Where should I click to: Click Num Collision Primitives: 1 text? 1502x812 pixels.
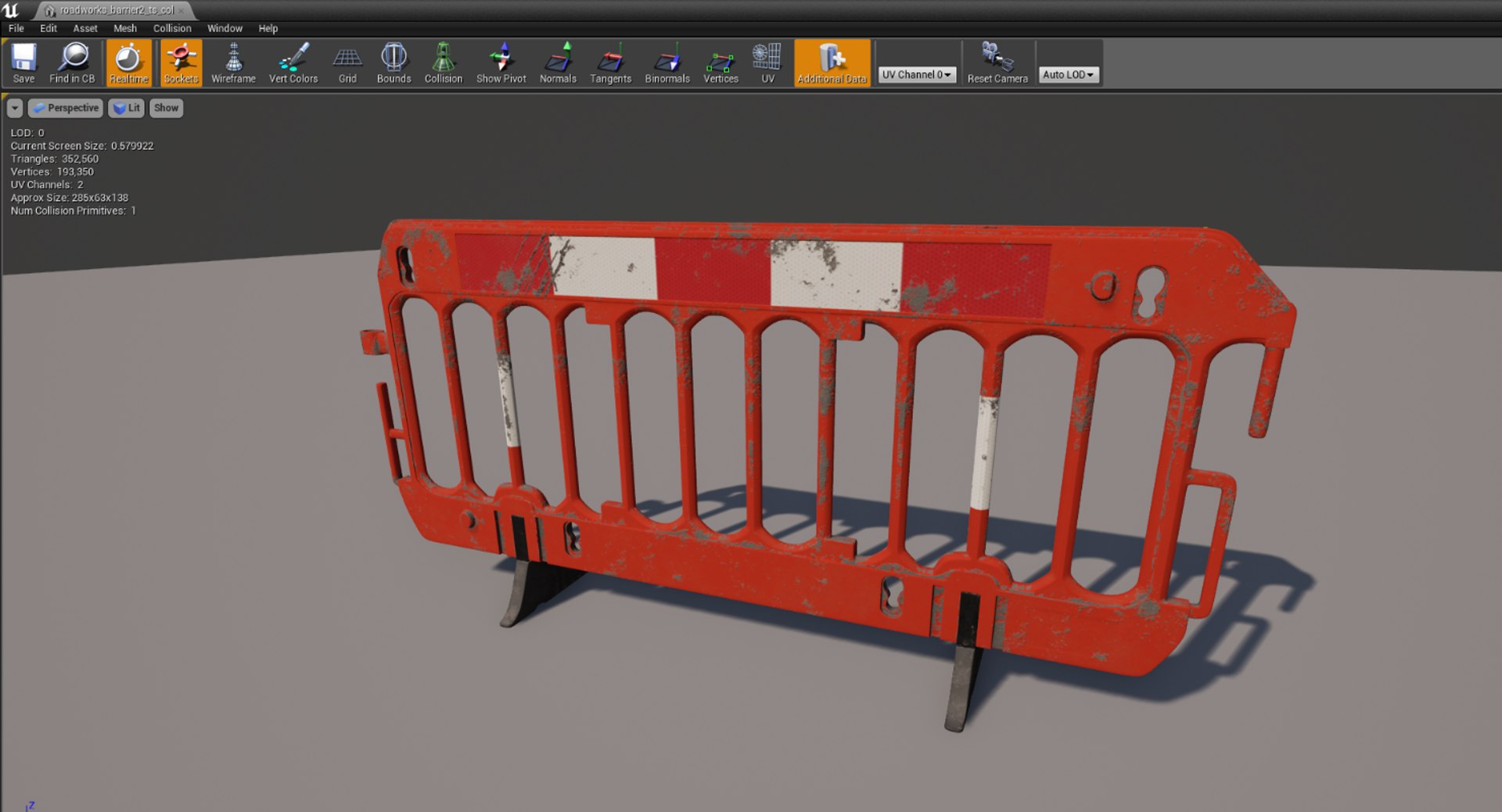73,210
